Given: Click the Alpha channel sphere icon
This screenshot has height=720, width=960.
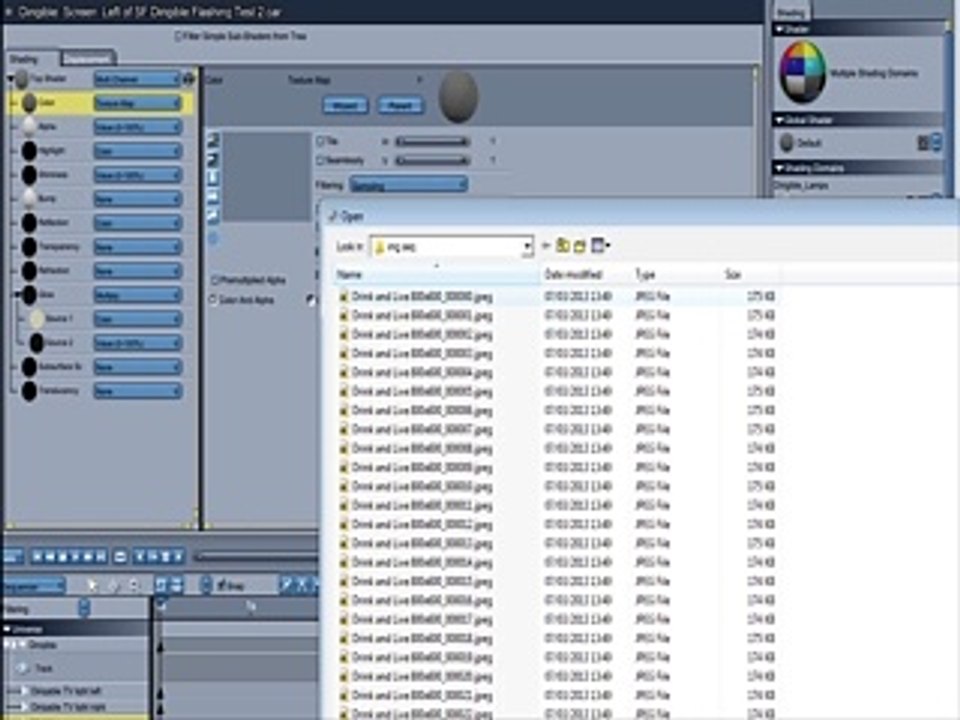Looking at the screenshot, I should [x=29, y=127].
